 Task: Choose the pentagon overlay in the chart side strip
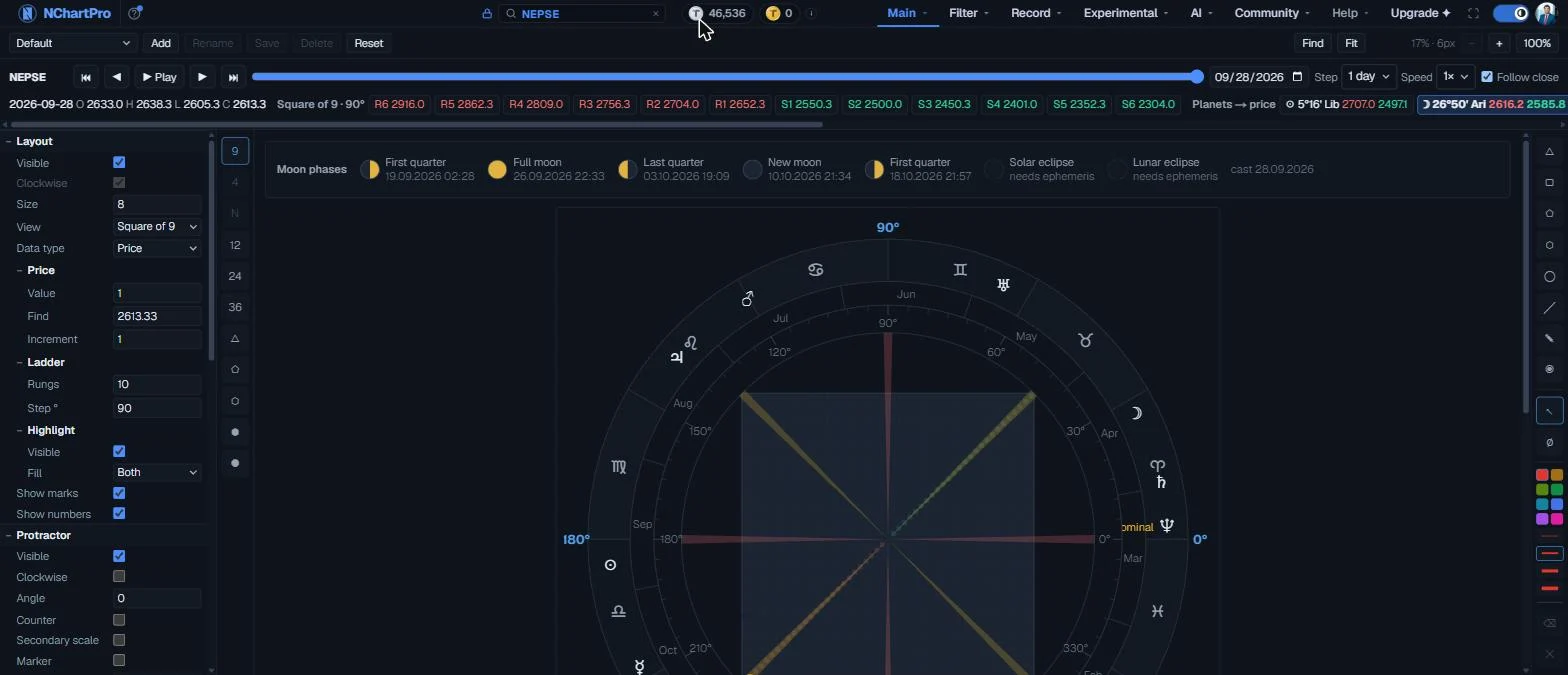pos(235,369)
